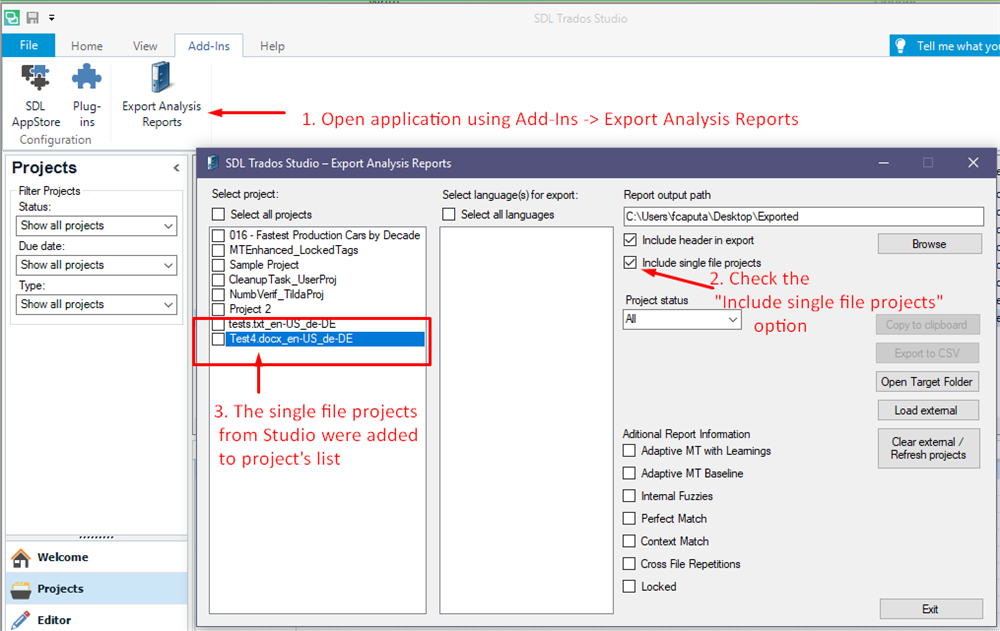The image size is (1000, 631).
Task: Switch to Editor view via pencil icon
Action: 21,620
